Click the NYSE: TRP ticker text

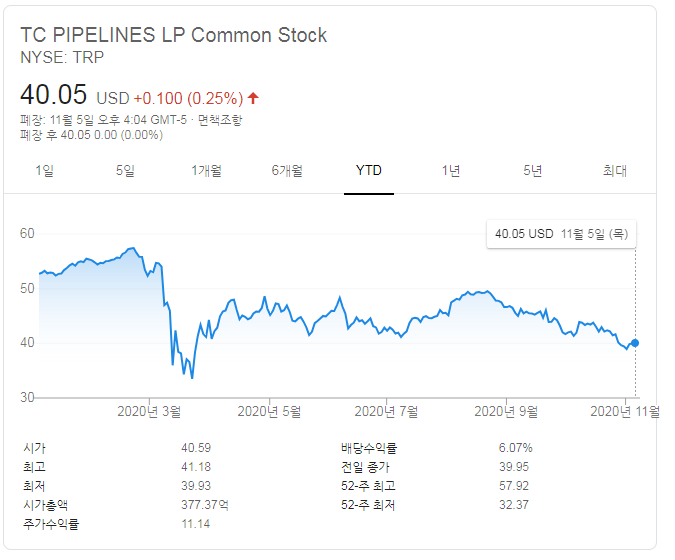coord(62,57)
